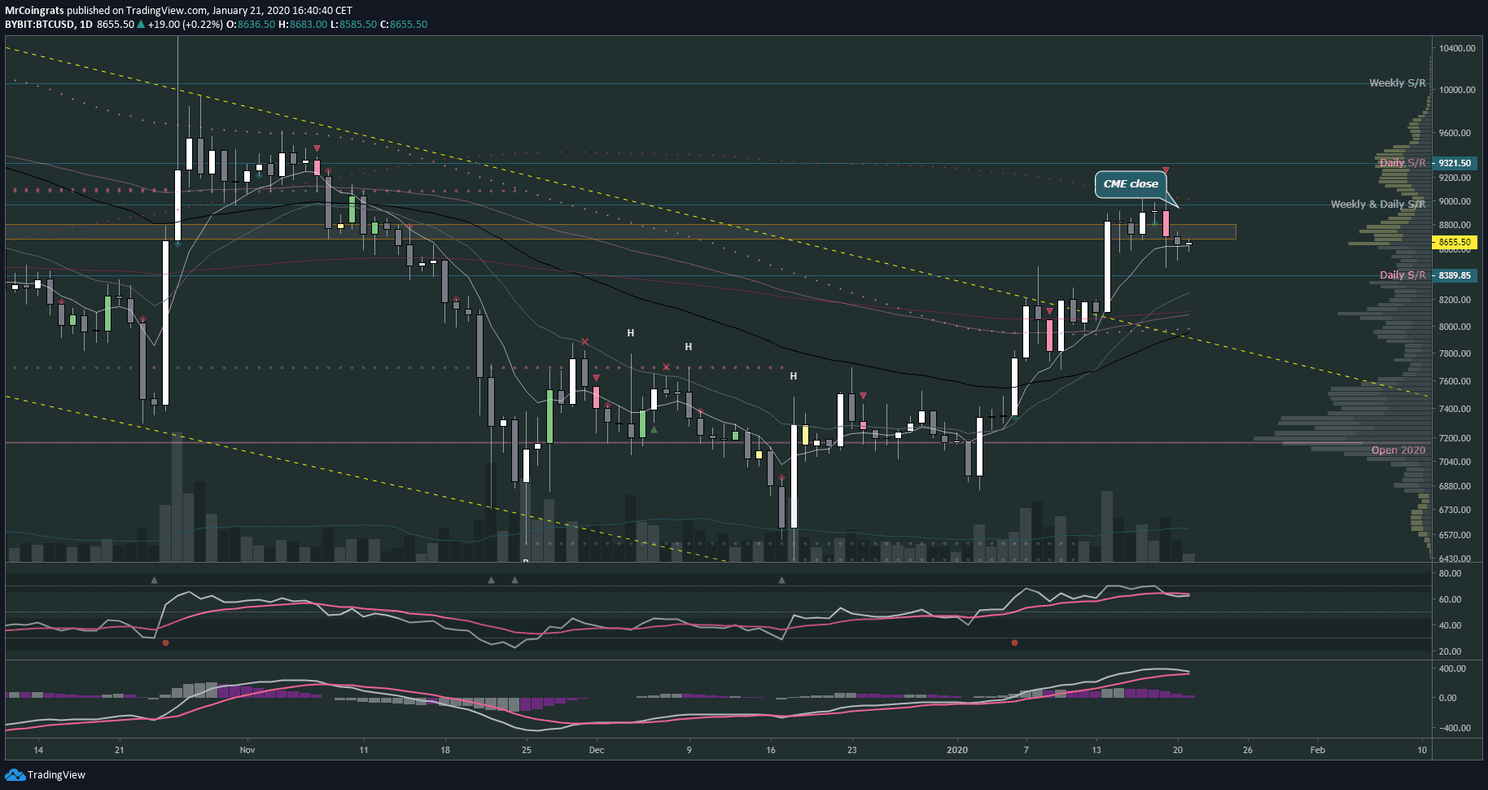Image resolution: width=1488 pixels, height=790 pixels.
Task: Click the 'Weekly & Daily S/R' annotation text
Action: pos(1378,204)
